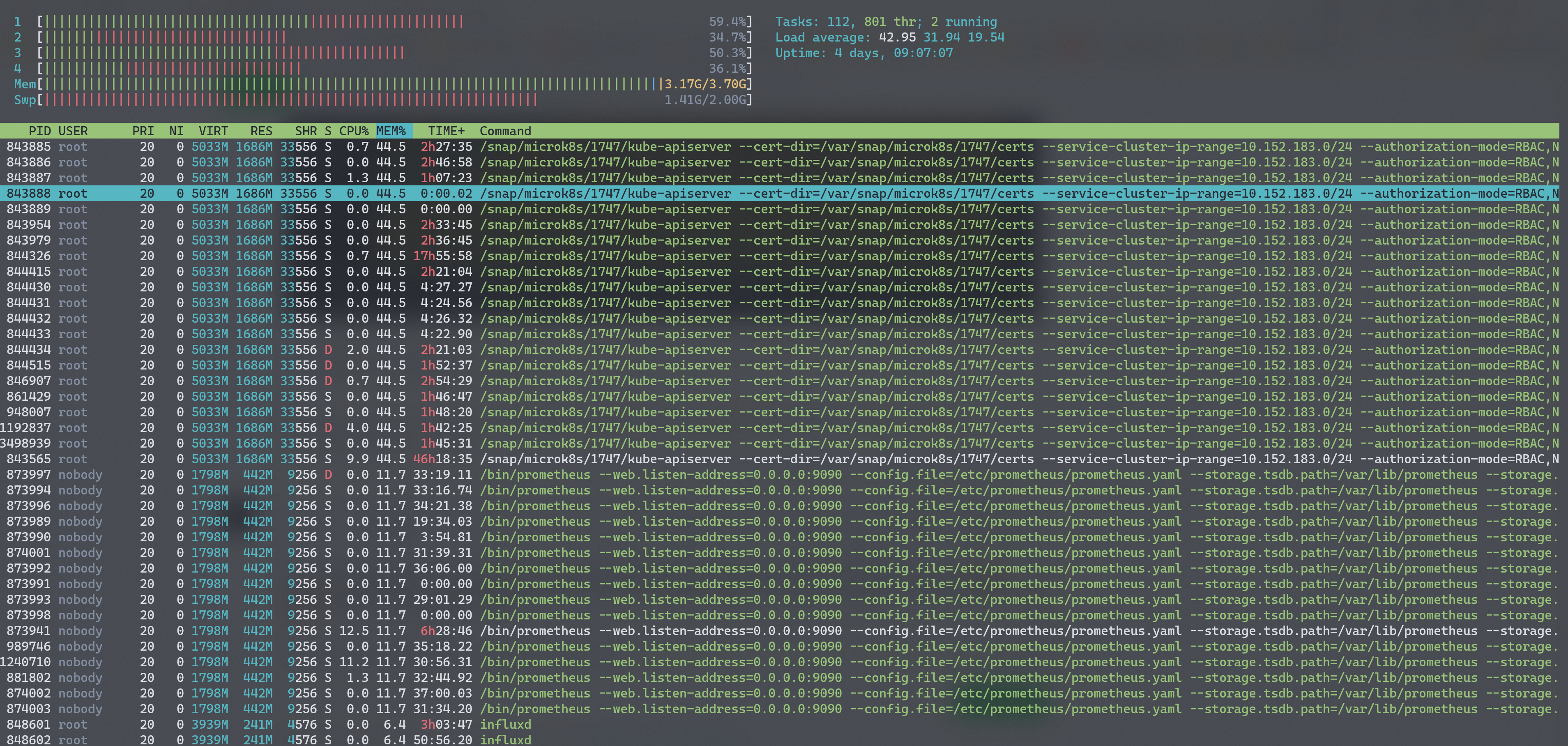Click the PRI column header
This screenshot has width=1568, height=746.
click(x=143, y=131)
